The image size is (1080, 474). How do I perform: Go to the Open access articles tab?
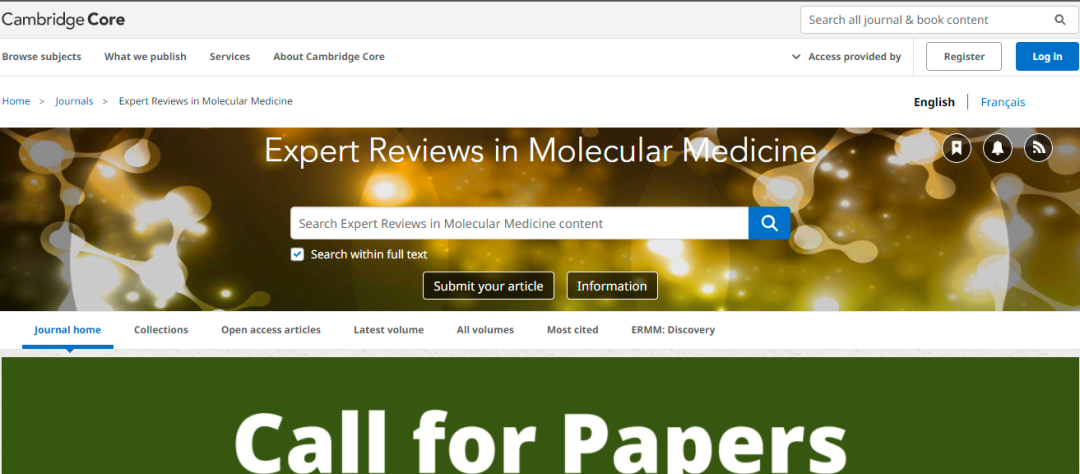click(271, 330)
